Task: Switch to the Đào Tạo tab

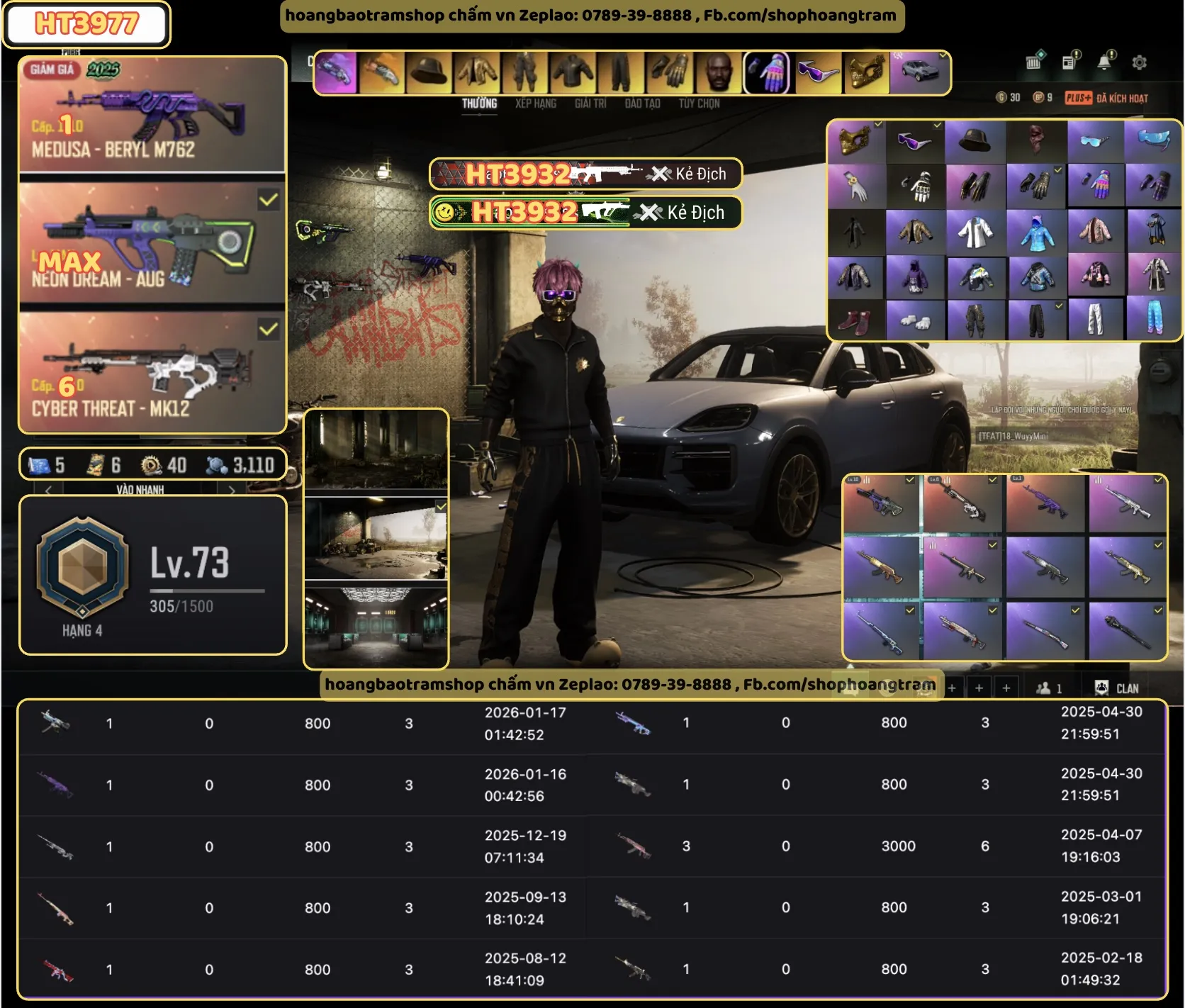Action: coord(642,103)
